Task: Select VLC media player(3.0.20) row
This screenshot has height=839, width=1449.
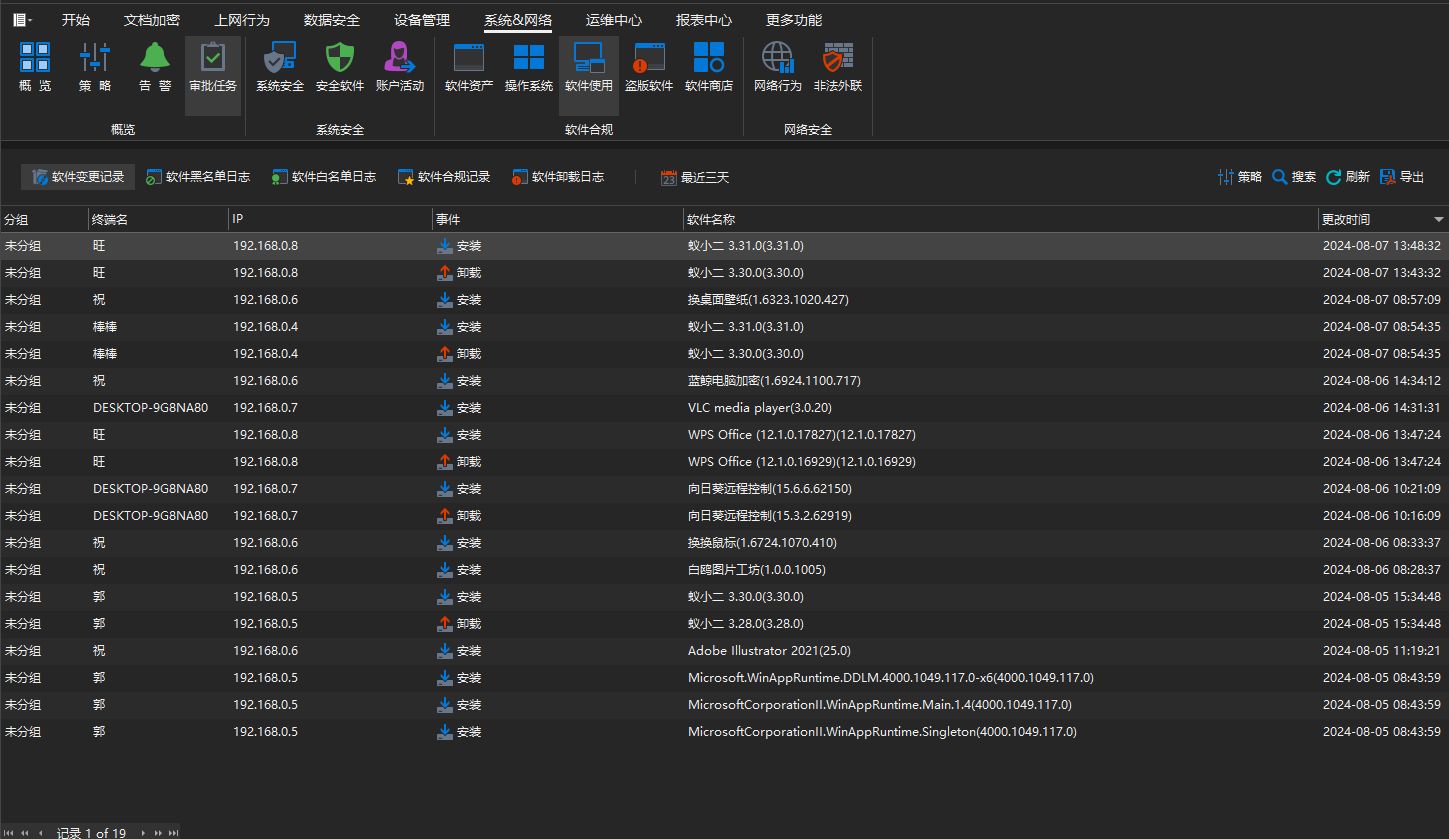Action: tap(724, 407)
